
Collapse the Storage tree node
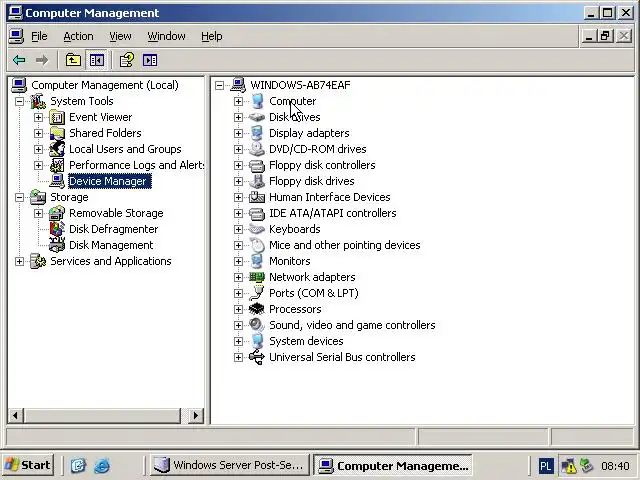(20, 198)
